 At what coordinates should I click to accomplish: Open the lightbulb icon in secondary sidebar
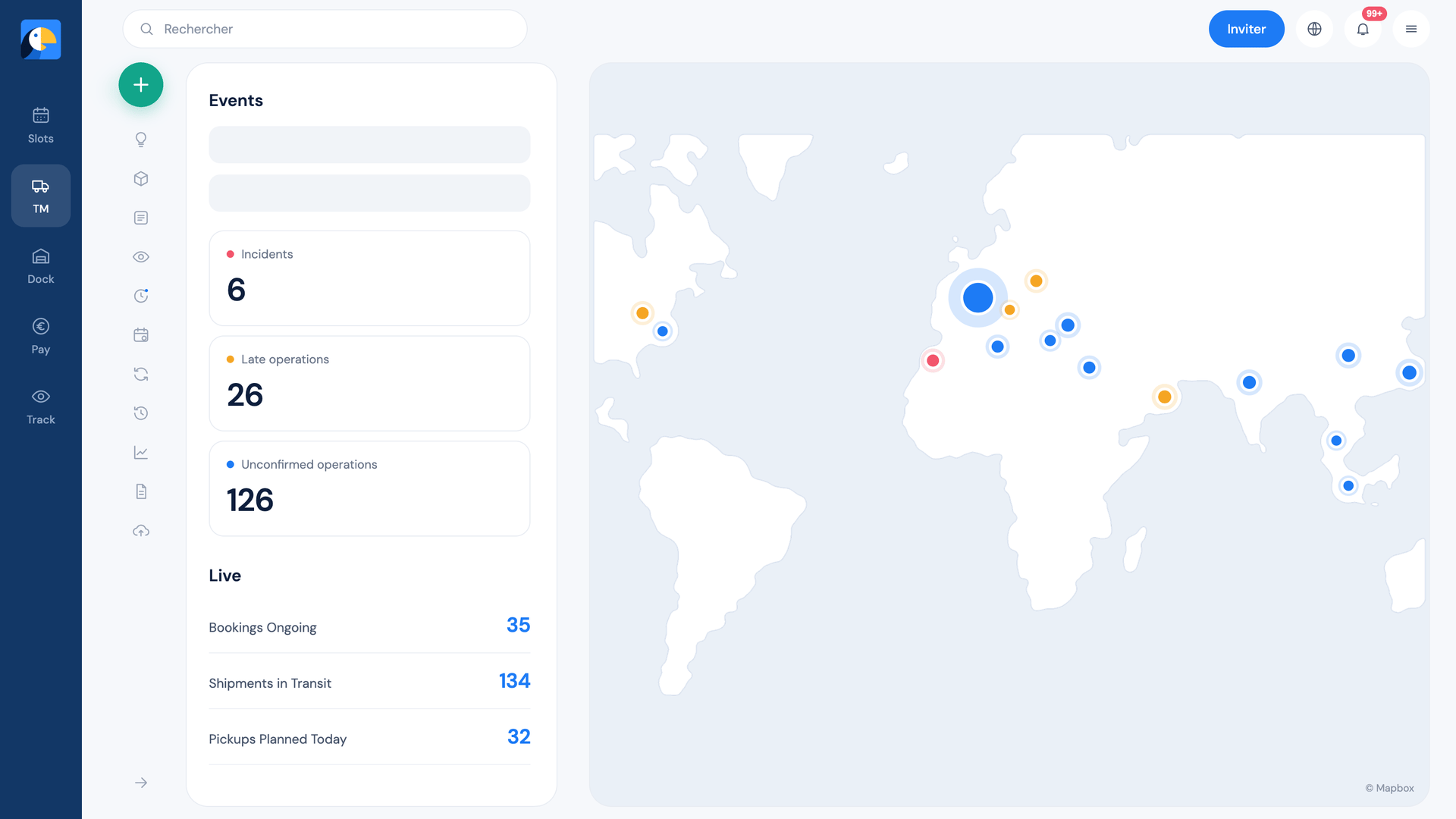point(141,140)
